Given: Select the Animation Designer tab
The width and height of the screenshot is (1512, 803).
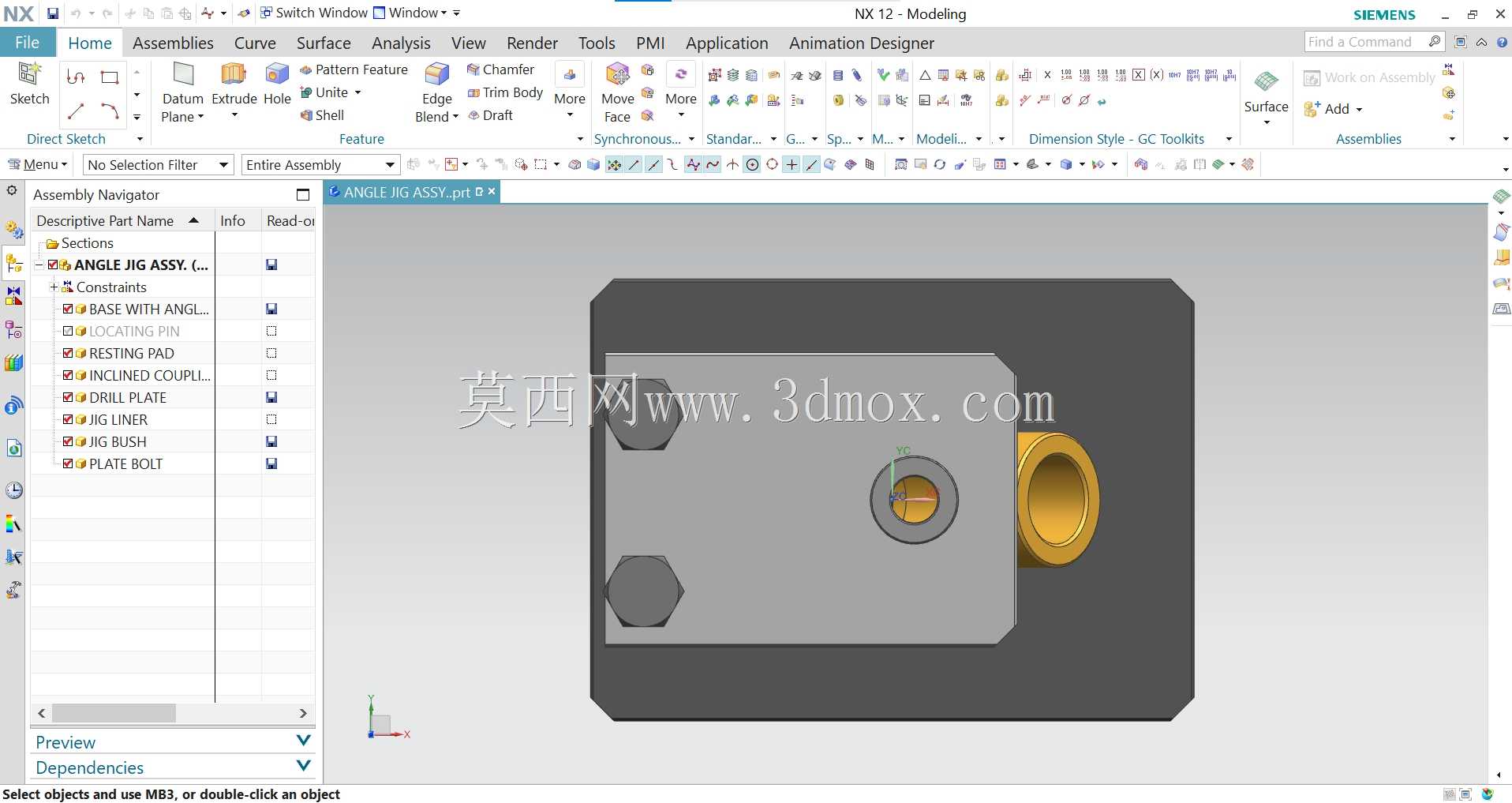Looking at the screenshot, I should tap(862, 43).
